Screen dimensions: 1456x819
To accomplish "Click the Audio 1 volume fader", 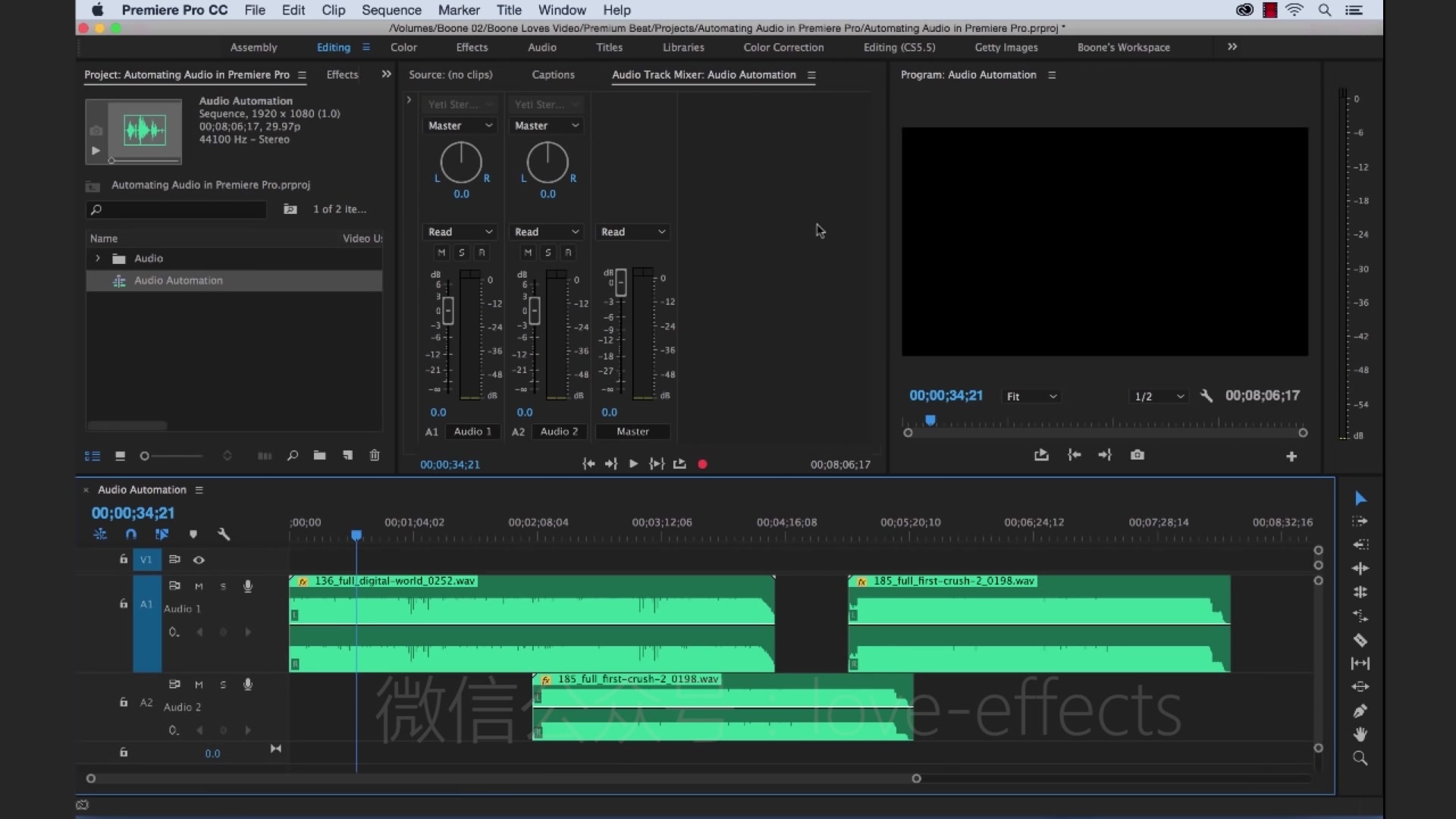I will coord(448,311).
